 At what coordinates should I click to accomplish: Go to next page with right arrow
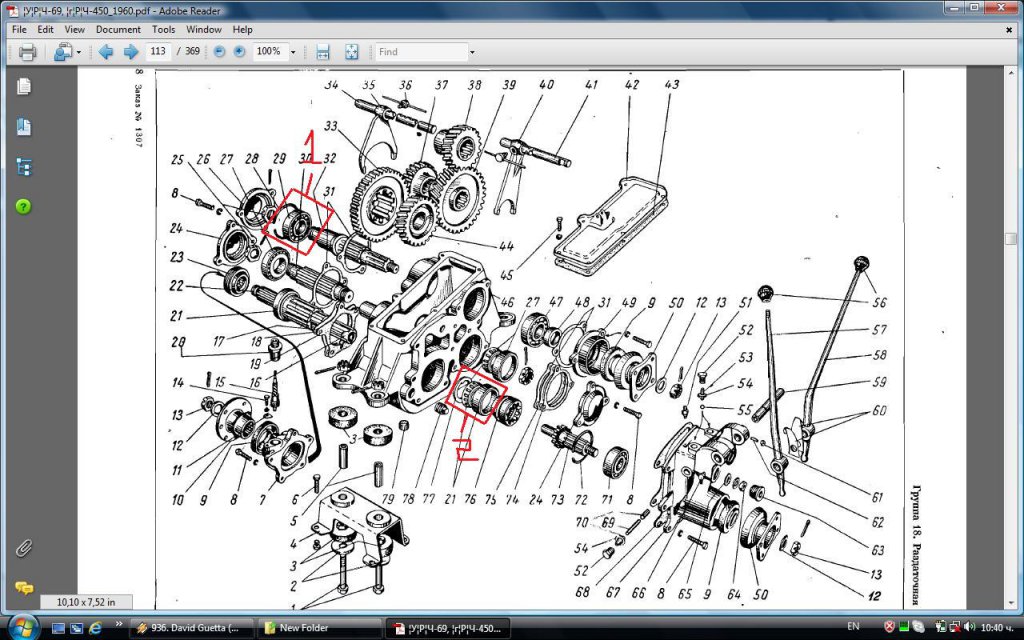tap(130, 52)
